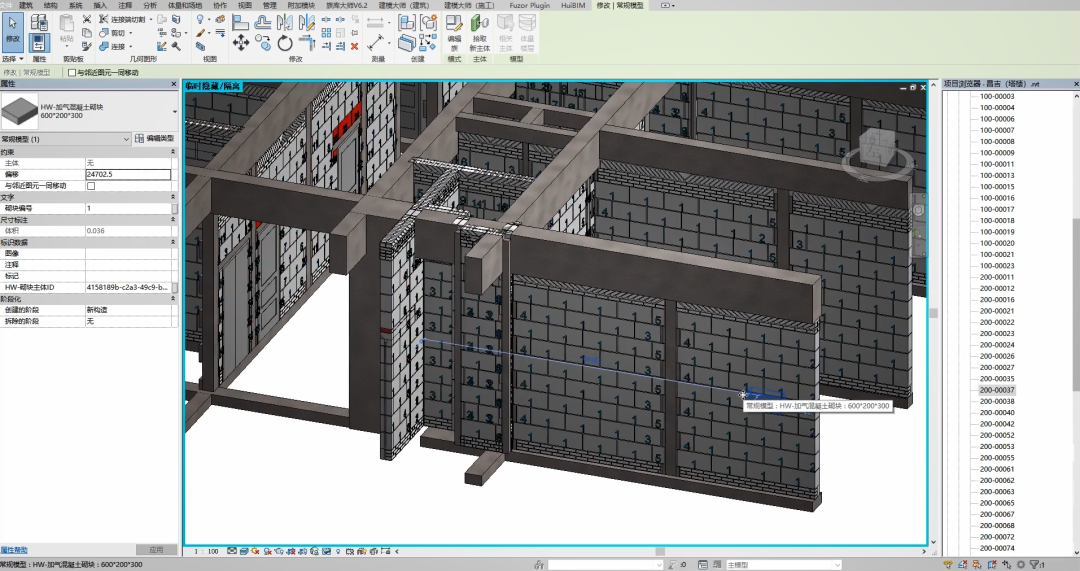Toggle the Properties palette button in ribbon
This screenshot has height=571, width=1080.
click(39, 43)
